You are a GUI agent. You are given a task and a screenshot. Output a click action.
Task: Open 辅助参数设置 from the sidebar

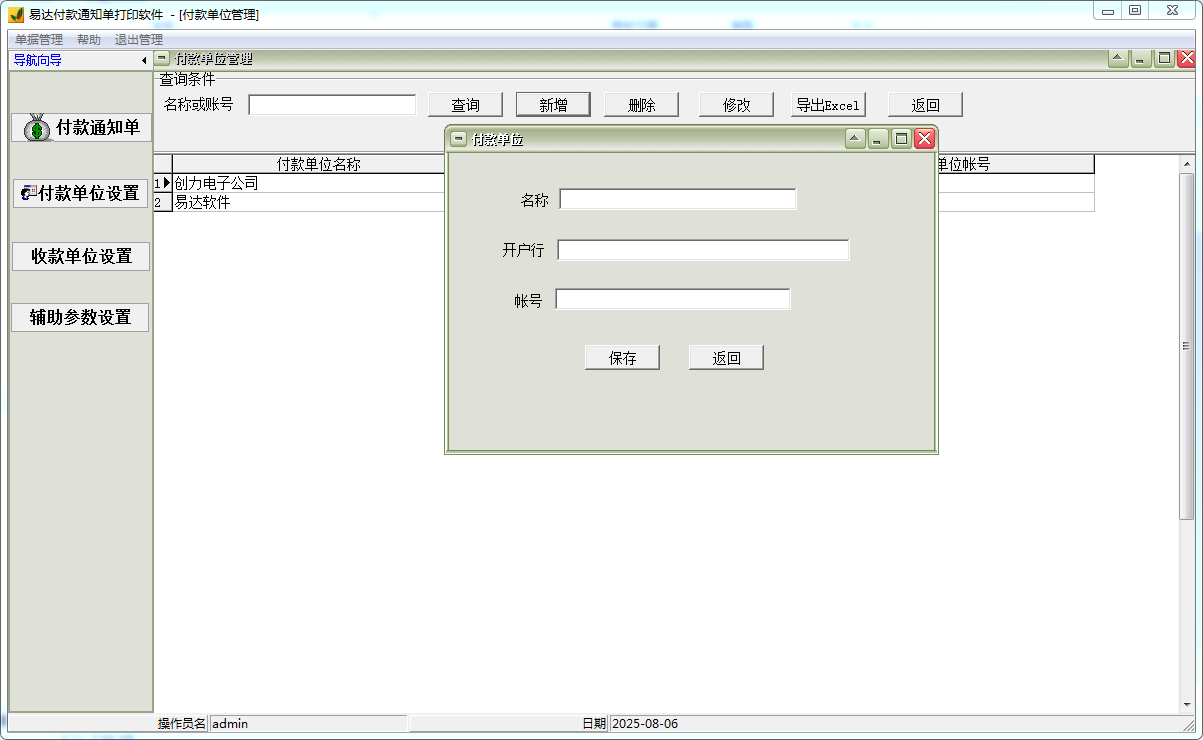(x=80, y=317)
